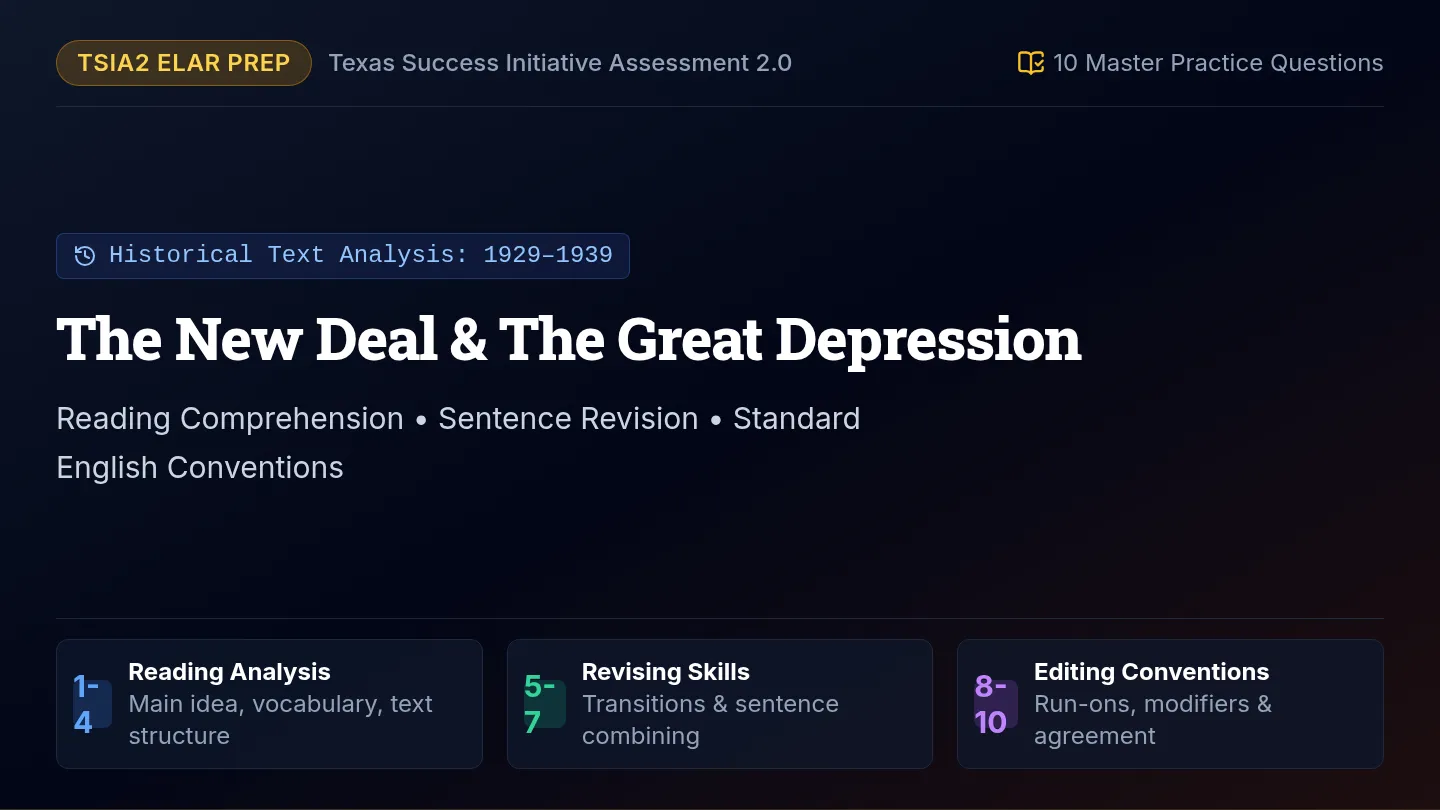Click the title 'The New Deal & The Great Depression'
This screenshot has height=810, width=1440.
tap(569, 340)
